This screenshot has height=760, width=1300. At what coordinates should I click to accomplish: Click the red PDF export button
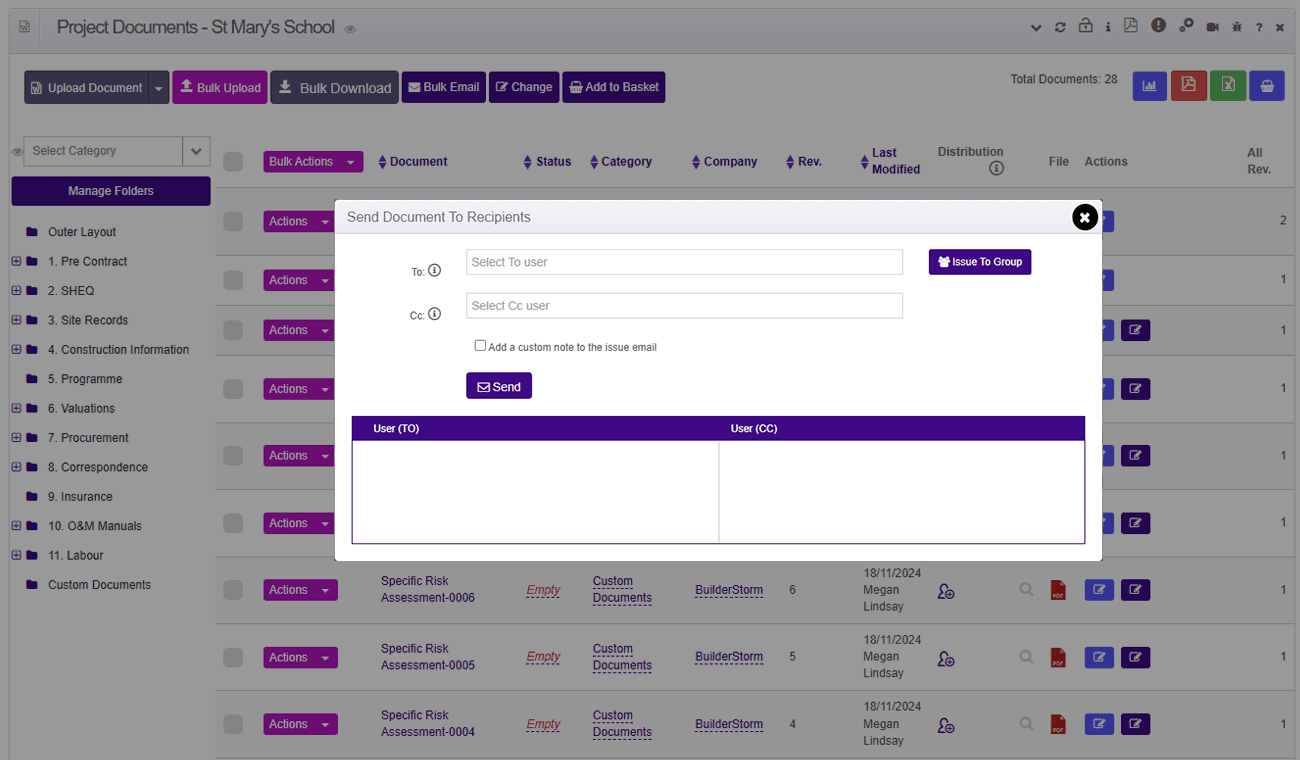[x=1189, y=86]
